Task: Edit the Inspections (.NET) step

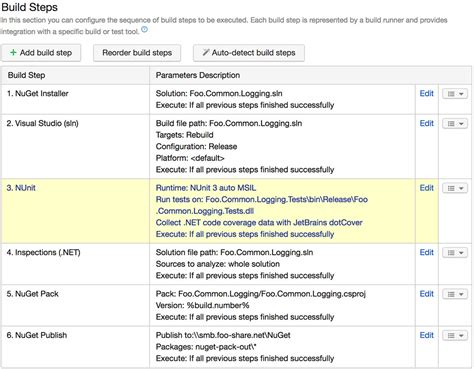Action: coord(426,252)
